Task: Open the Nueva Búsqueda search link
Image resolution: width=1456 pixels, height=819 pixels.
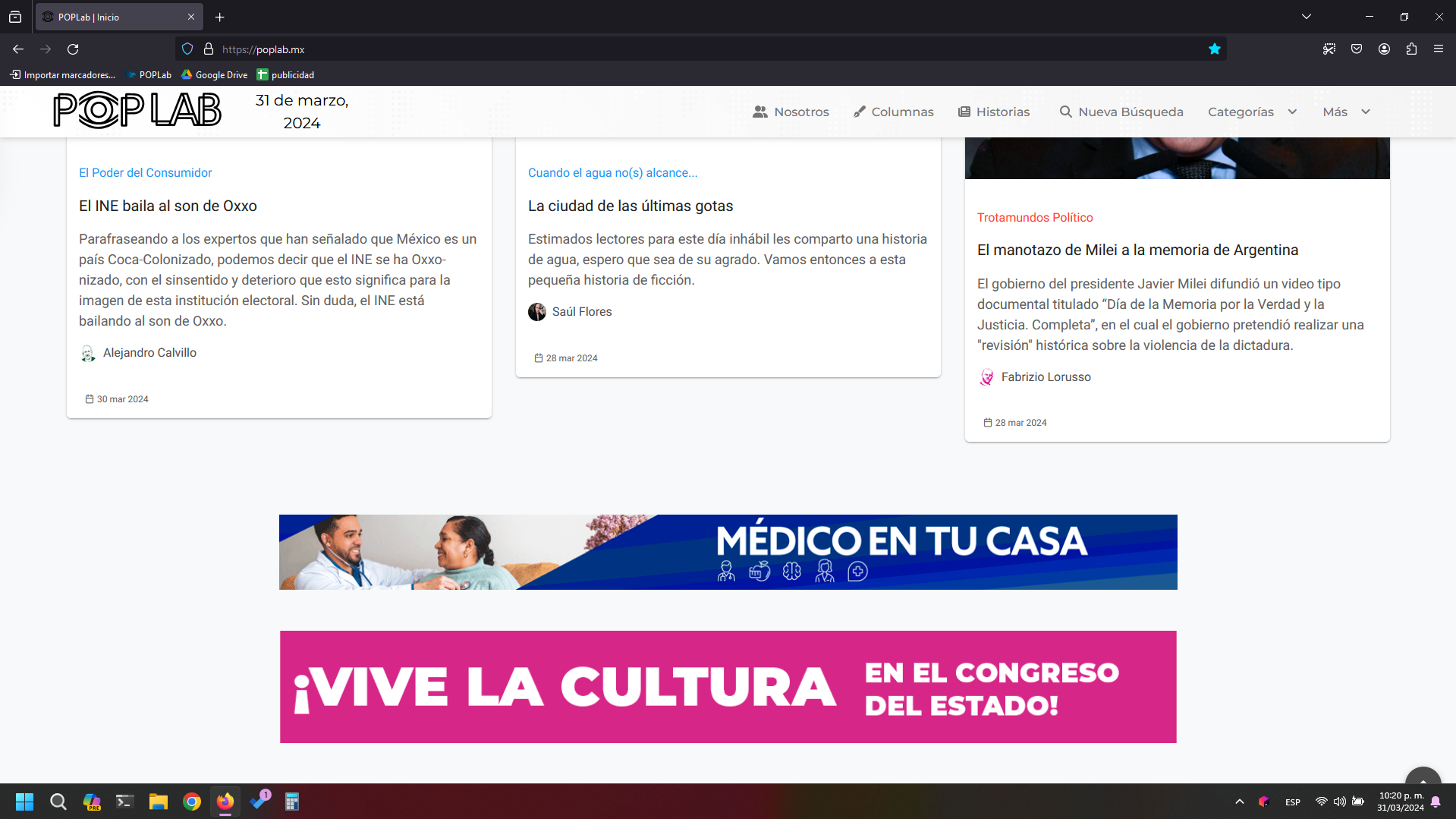Action: (x=1121, y=112)
